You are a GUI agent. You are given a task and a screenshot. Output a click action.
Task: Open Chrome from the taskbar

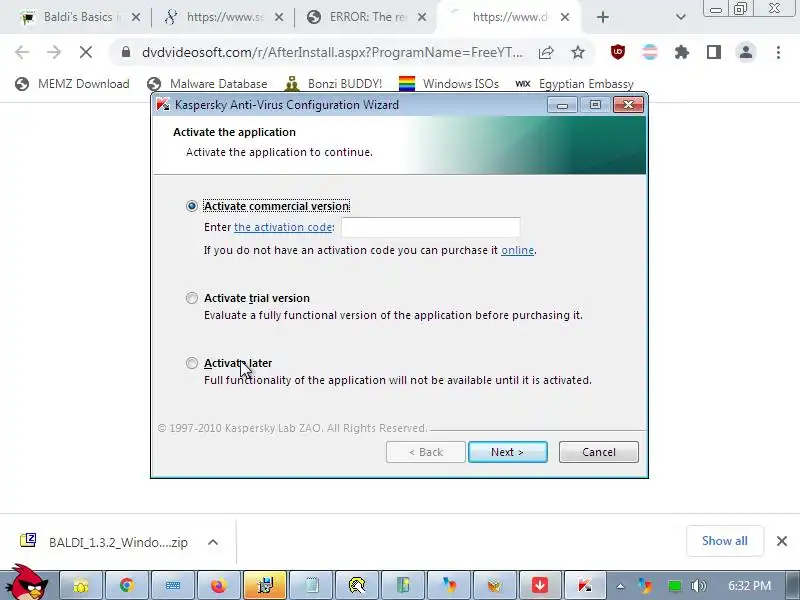127,585
